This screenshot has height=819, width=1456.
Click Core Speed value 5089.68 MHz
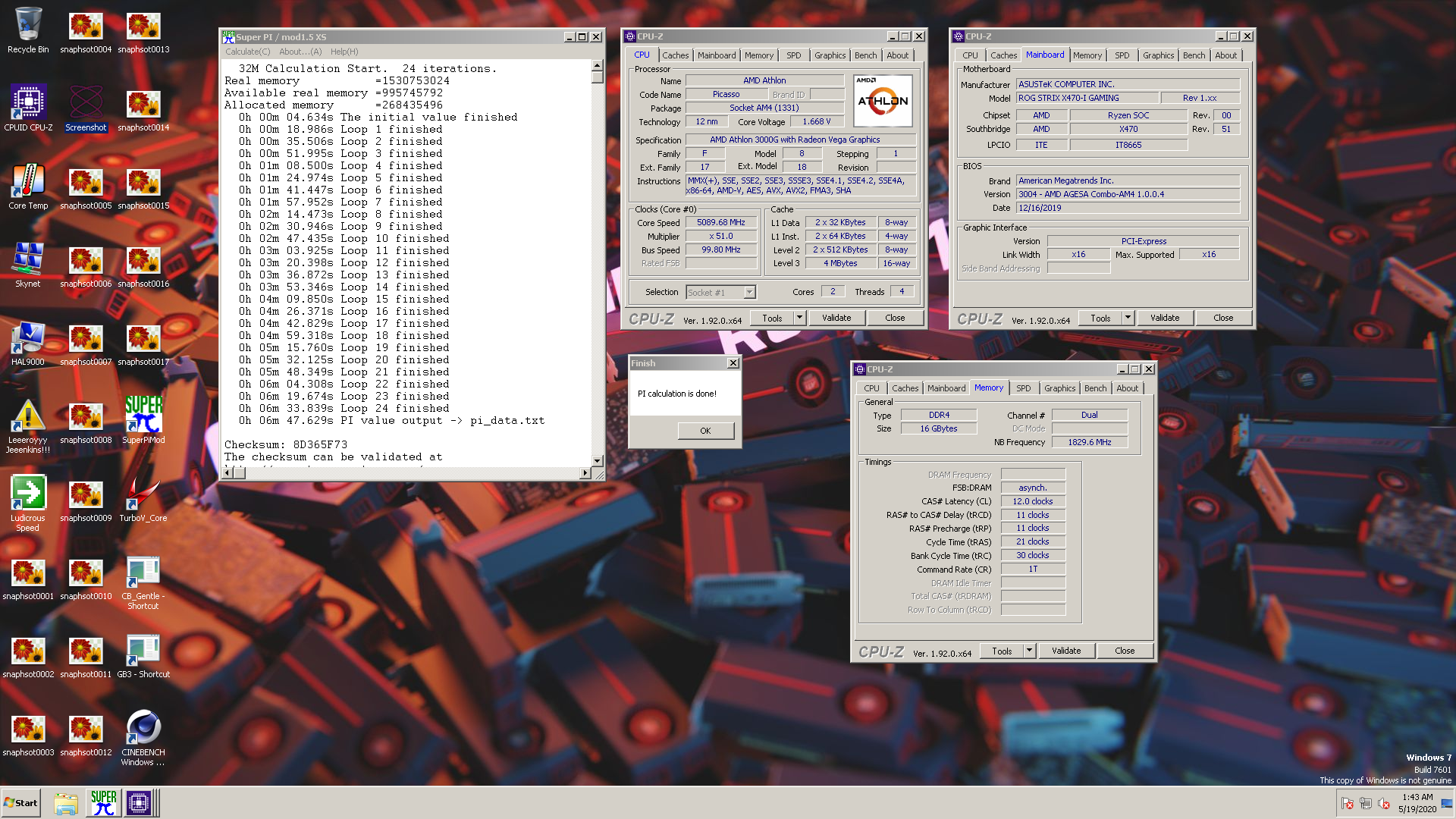pyautogui.click(x=721, y=222)
